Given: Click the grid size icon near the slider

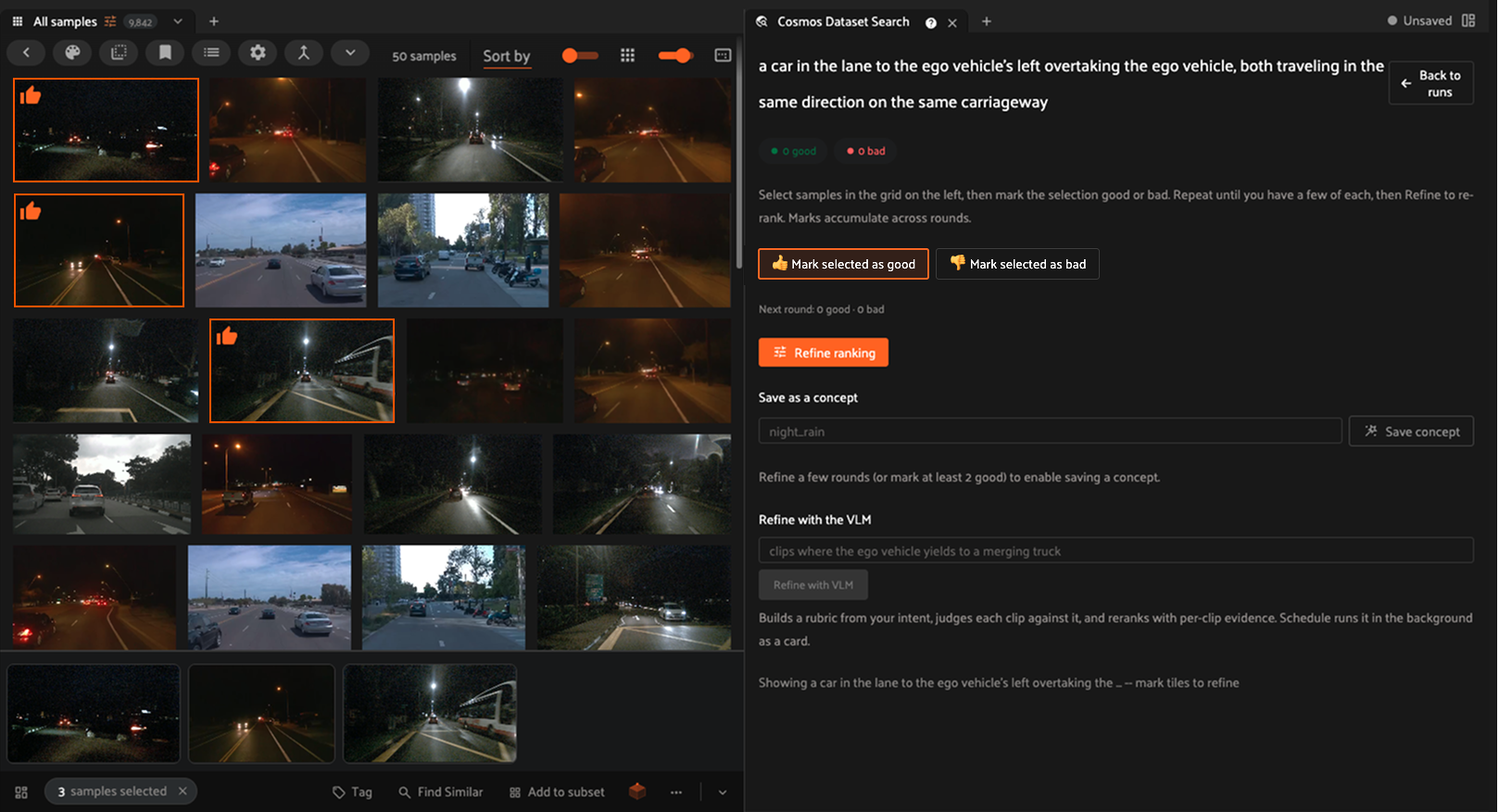Looking at the screenshot, I should [x=627, y=56].
